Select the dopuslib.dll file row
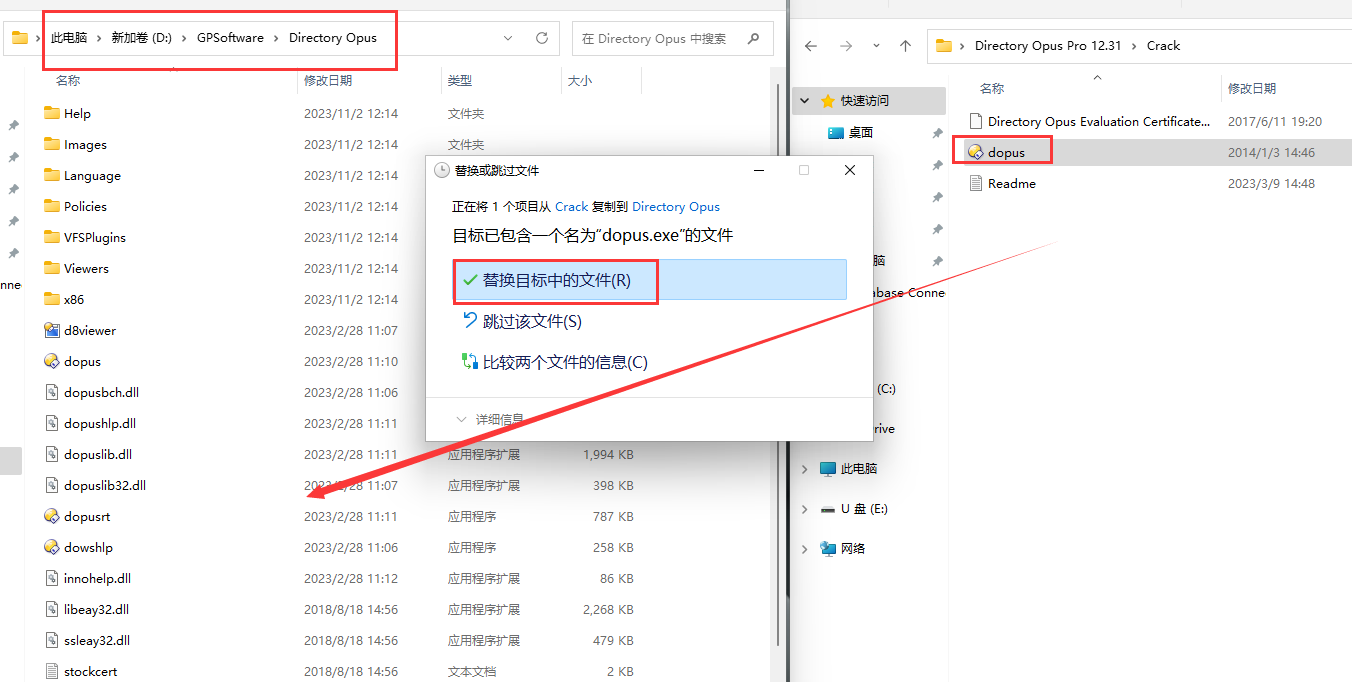The image size is (1352, 682). [x=340, y=454]
